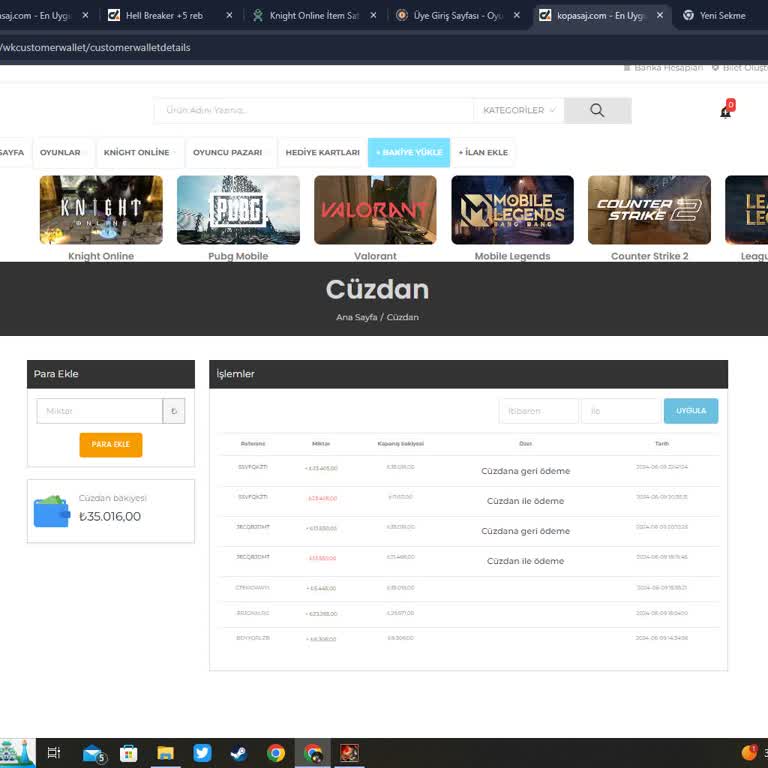768x768 pixels.
Task: Click the browser address bar URL
Action: 95,48
